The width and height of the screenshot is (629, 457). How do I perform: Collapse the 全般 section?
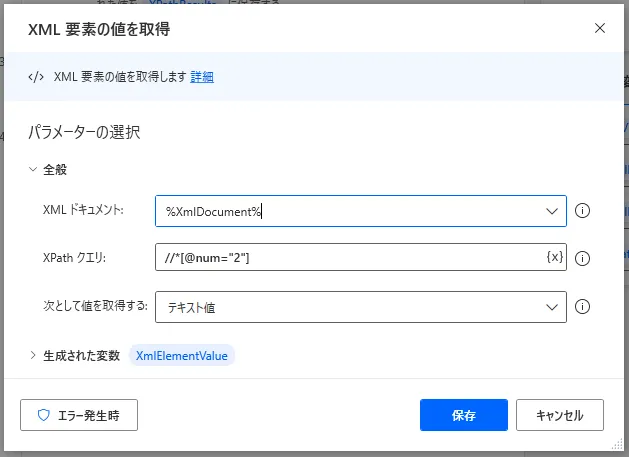tap(33, 169)
